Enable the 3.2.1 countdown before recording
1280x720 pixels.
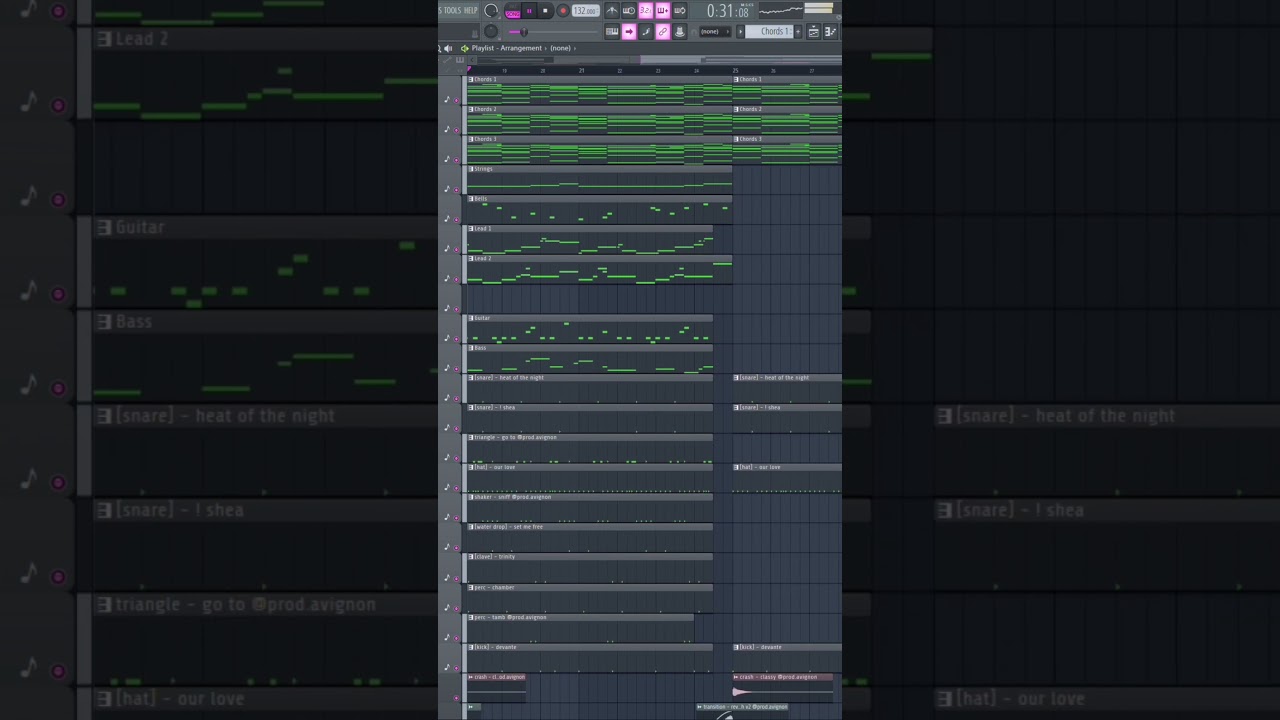pyautogui.click(x=646, y=11)
